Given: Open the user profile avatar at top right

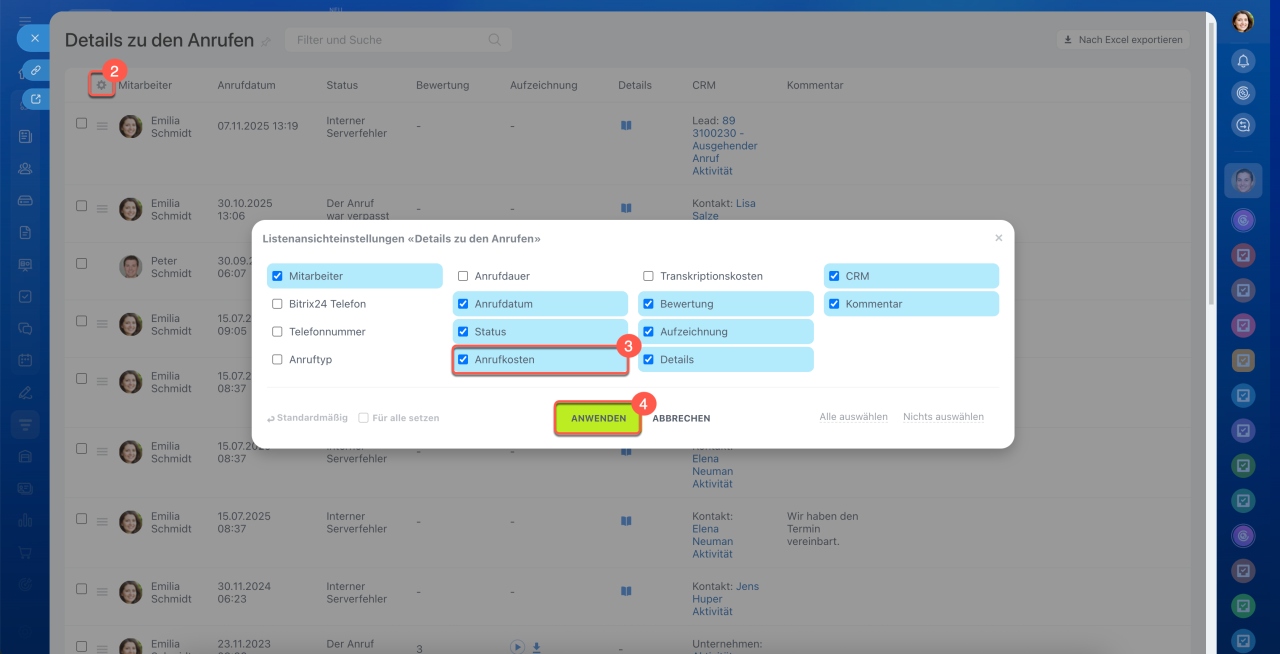Looking at the screenshot, I should pos(1243,21).
